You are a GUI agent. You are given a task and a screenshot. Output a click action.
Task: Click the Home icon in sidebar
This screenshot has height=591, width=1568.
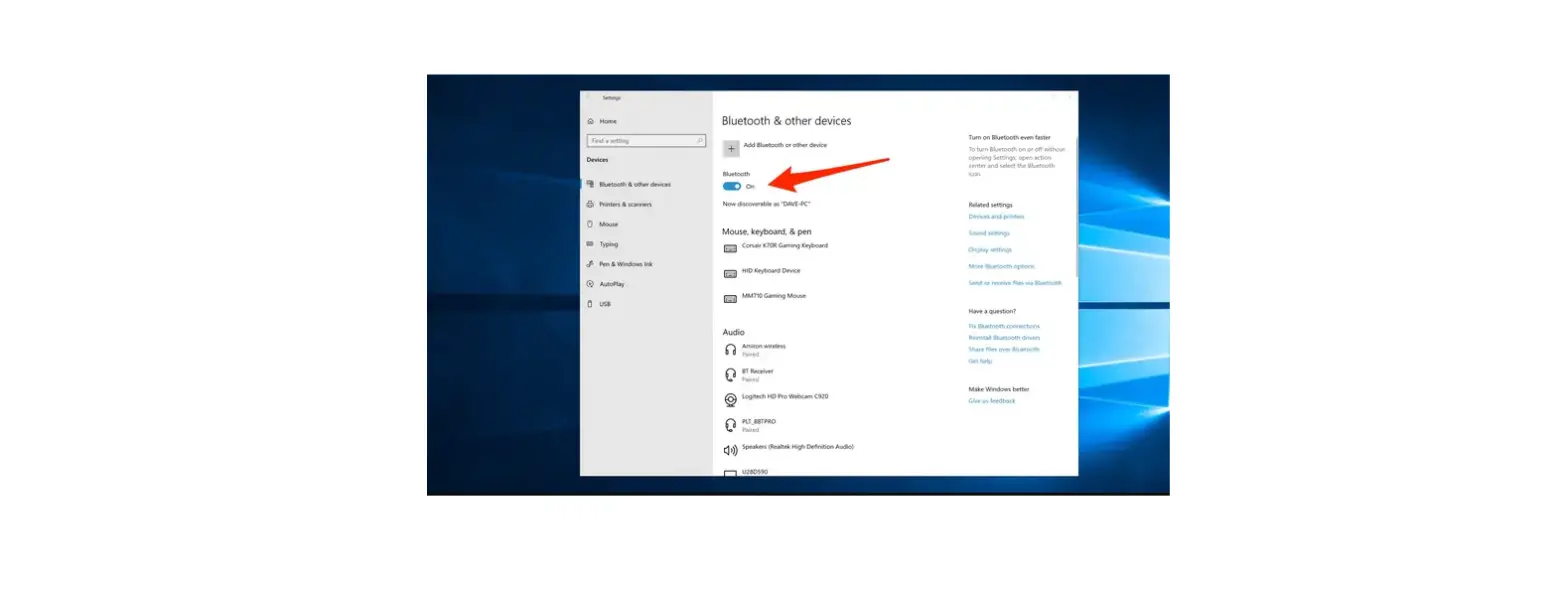pyautogui.click(x=590, y=121)
